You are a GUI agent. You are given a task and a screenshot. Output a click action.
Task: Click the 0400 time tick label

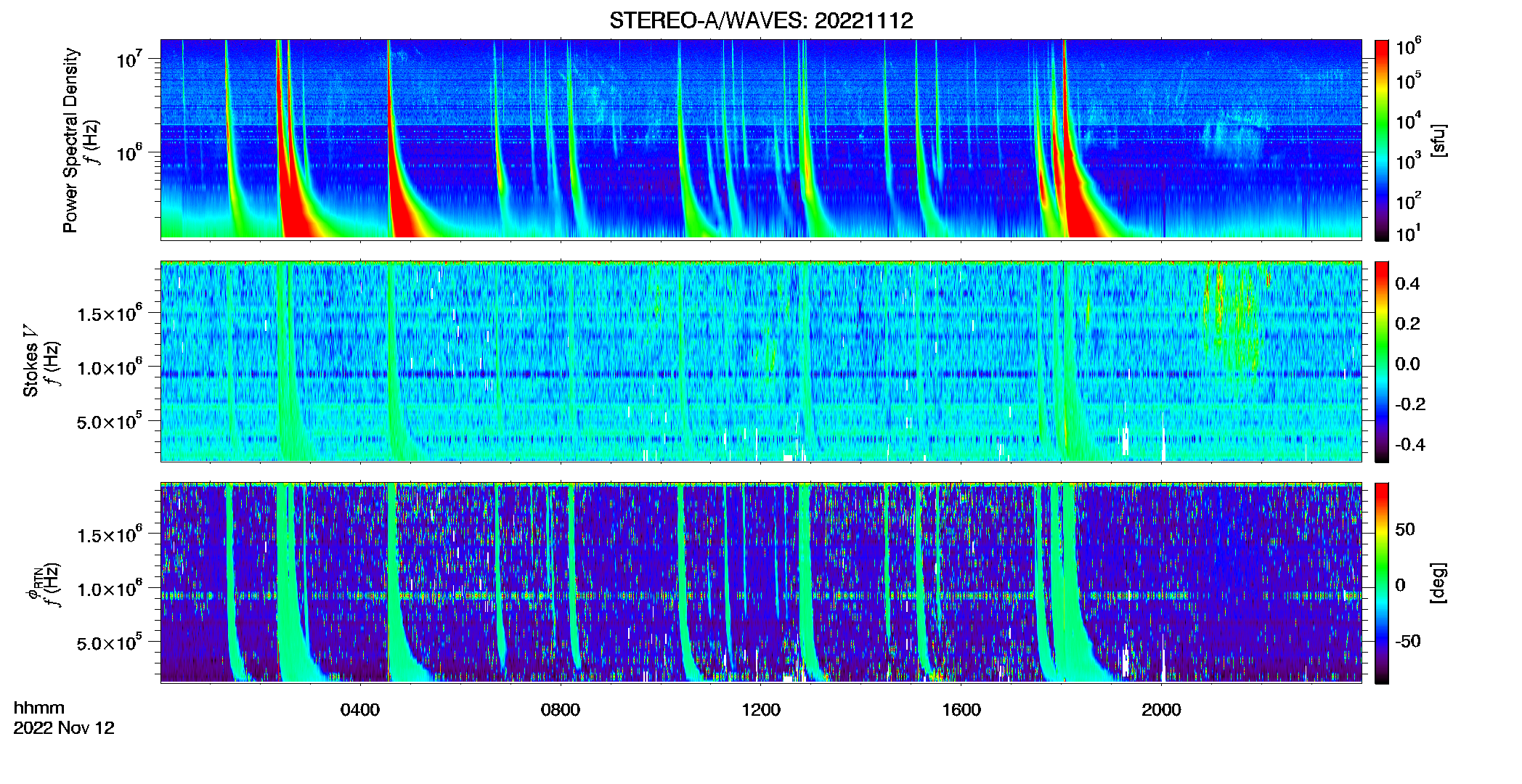(x=360, y=709)
